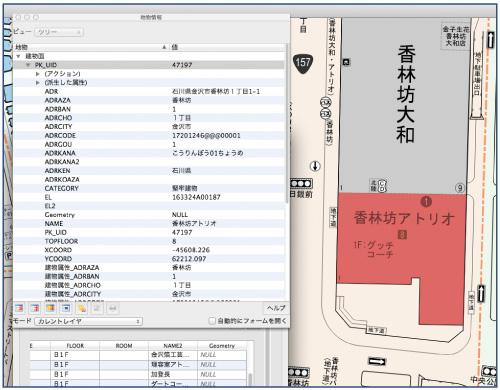Click the downward arrow circle sign on road
Viewport: 500px width, 390px height.
pos(315,166)
